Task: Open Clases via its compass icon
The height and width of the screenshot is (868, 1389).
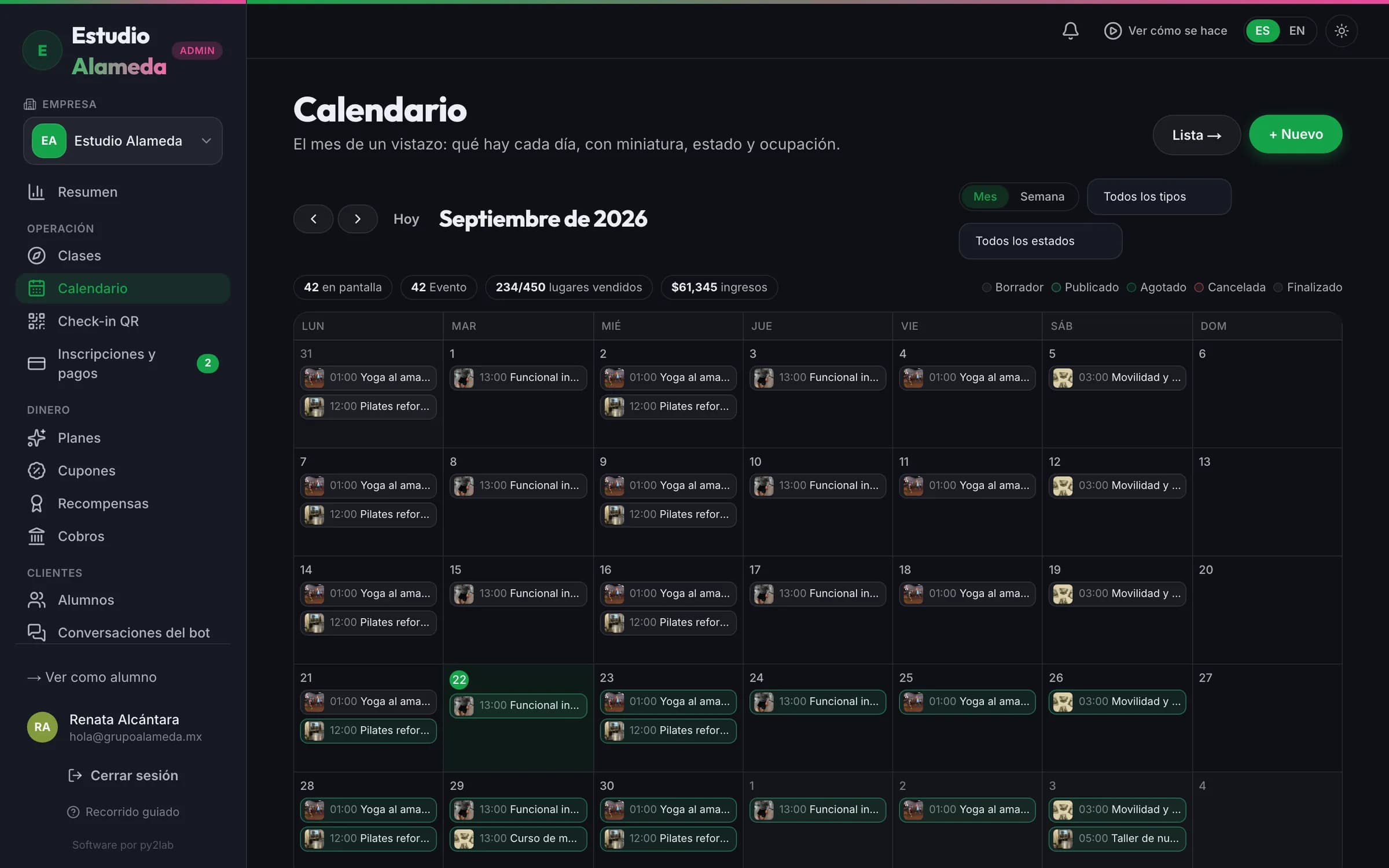Action: [36, 256]
